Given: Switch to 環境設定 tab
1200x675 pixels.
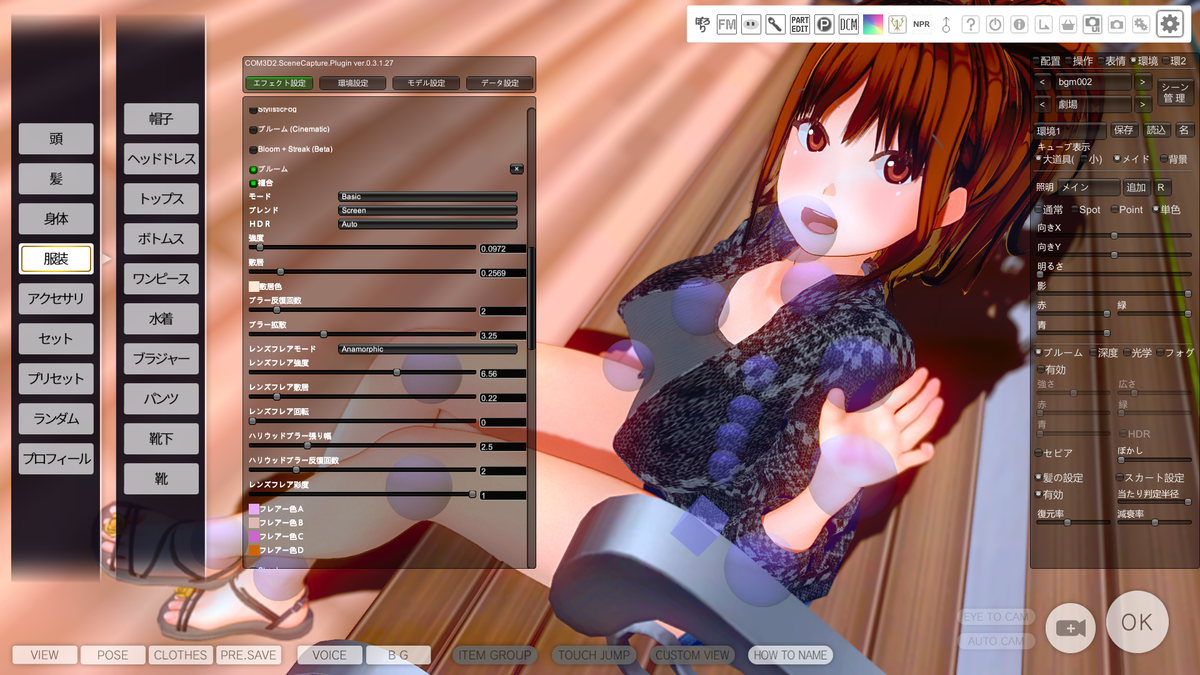Looking at the screenshot, I should [353, 83].
